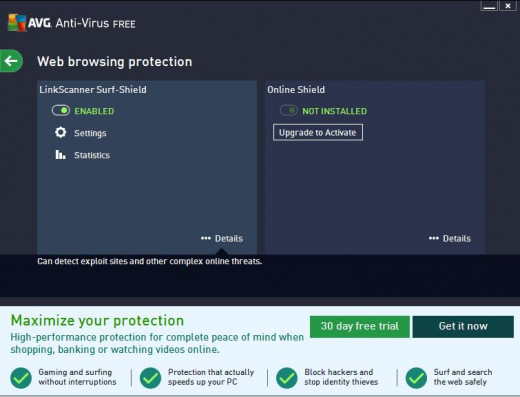The image size is (520, 397).
Task: Click the AVG logo icon
Action: (x=17, y=23)
